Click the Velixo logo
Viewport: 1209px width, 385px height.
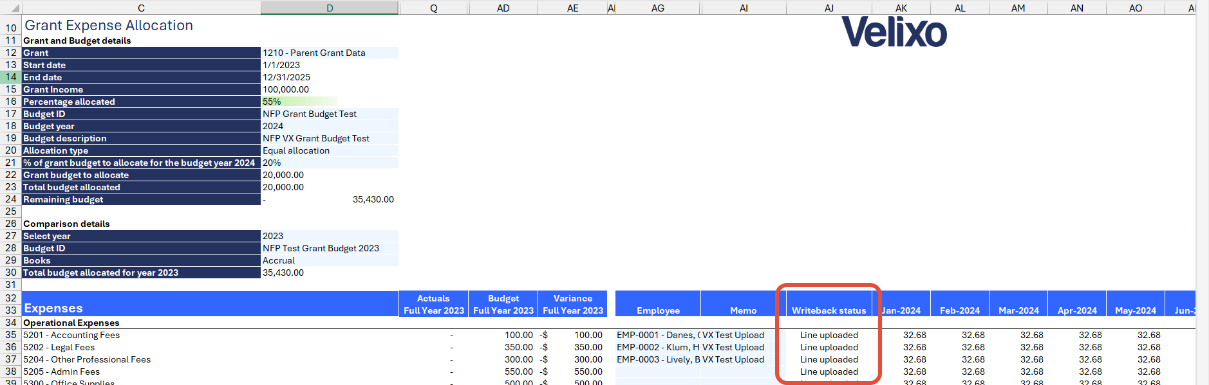point(893,33)
